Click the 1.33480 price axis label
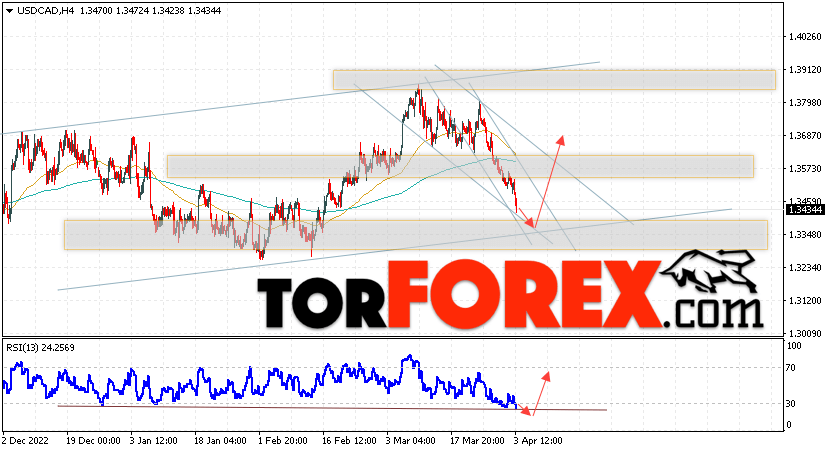Image resolution: width=829 pixels, height=452 pixels. tap(805, 235)
